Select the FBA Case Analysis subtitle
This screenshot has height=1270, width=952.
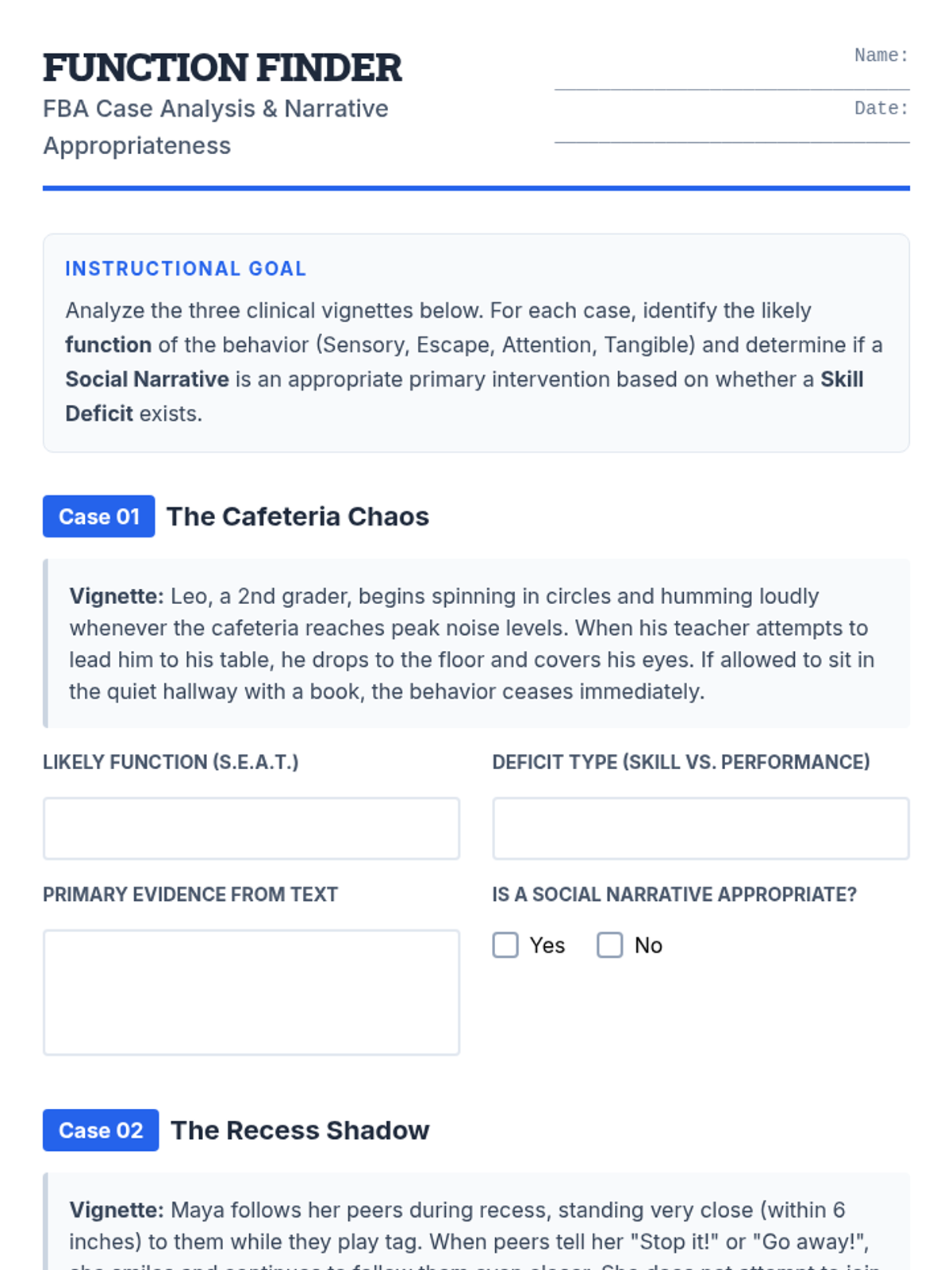[x=216, y=127]
